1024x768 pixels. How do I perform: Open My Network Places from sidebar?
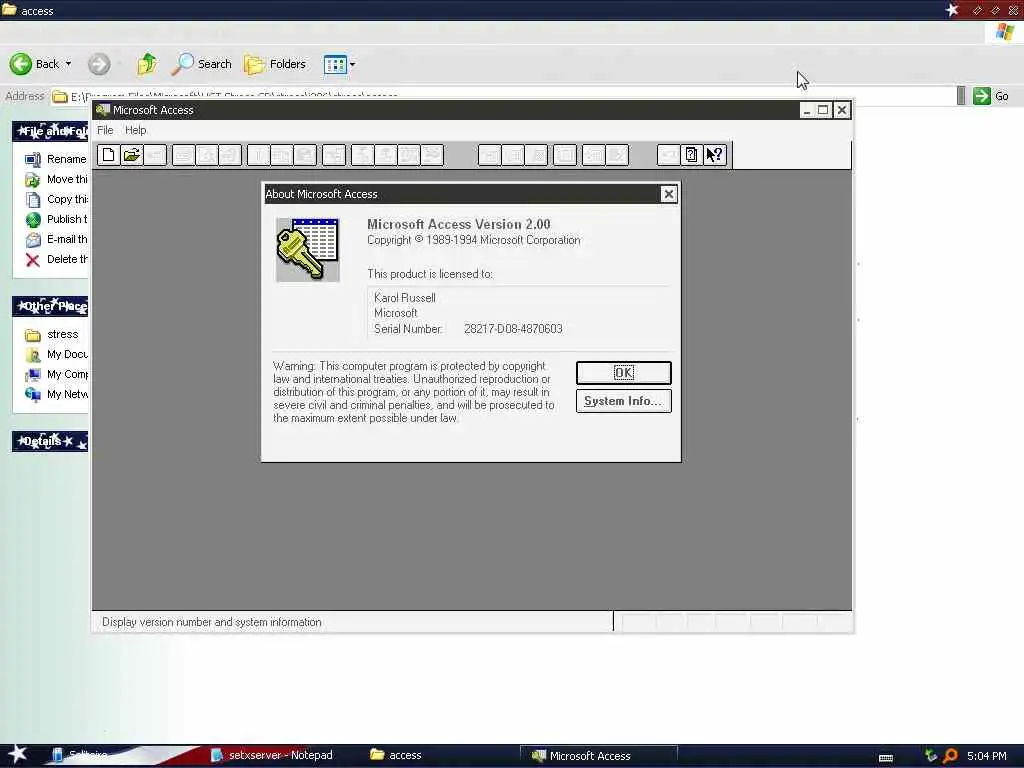[56, 394]
